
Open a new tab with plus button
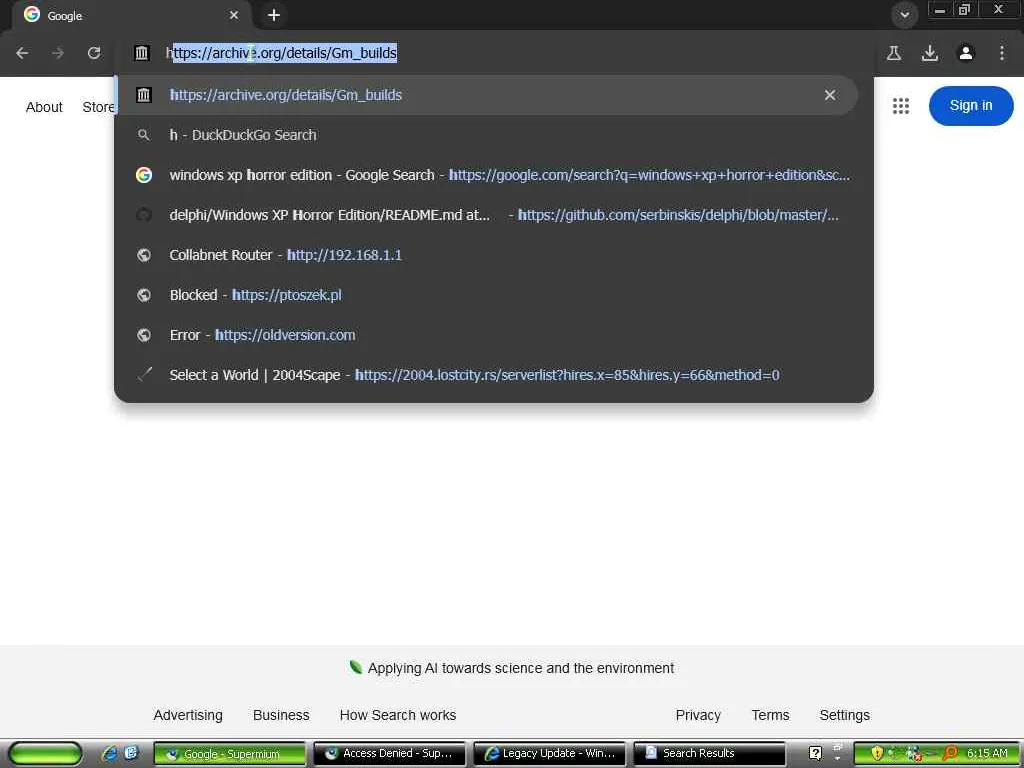point(274,15)
